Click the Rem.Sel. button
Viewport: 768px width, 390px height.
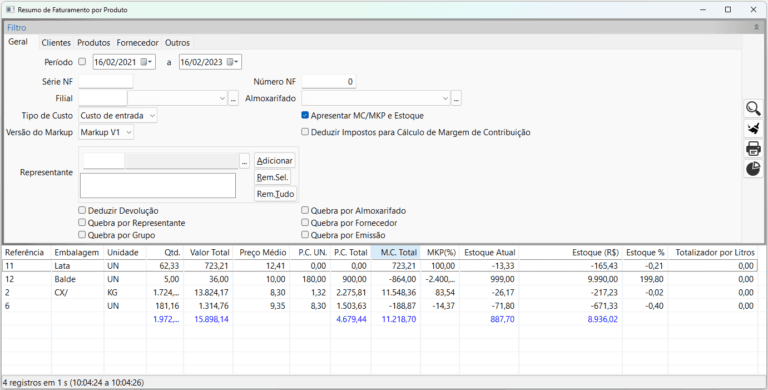[x=272, y=177]
